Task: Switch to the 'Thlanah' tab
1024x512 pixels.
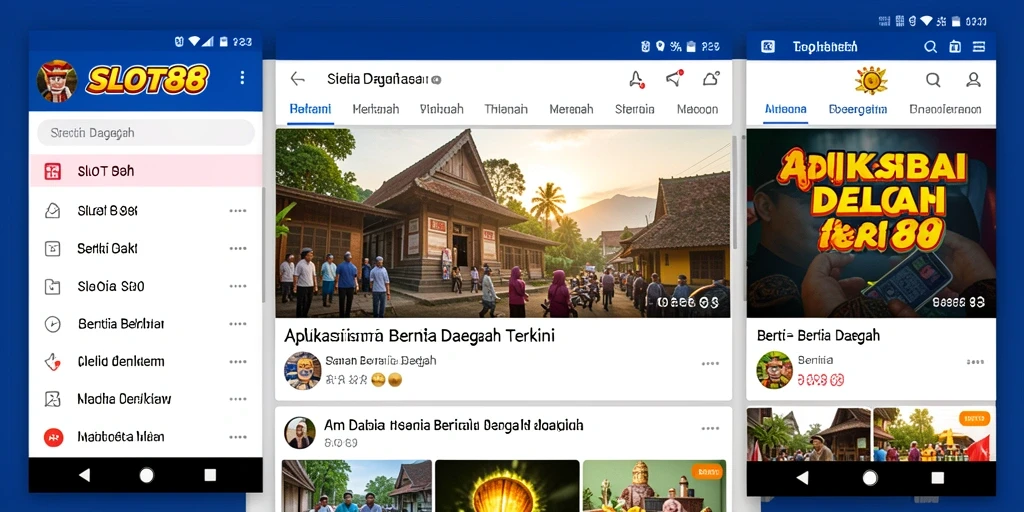Action: click(x=506, y=109)
